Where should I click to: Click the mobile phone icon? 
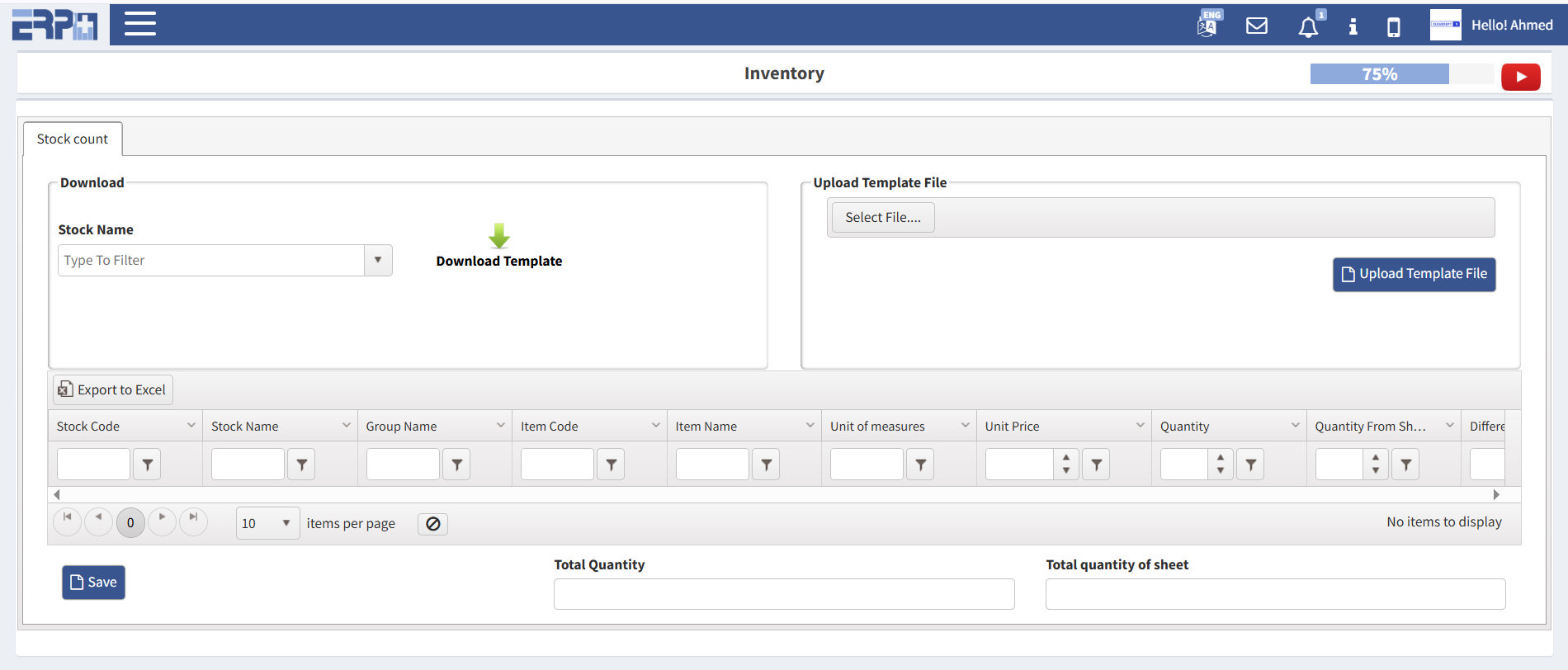click(x=1393, y=27)
